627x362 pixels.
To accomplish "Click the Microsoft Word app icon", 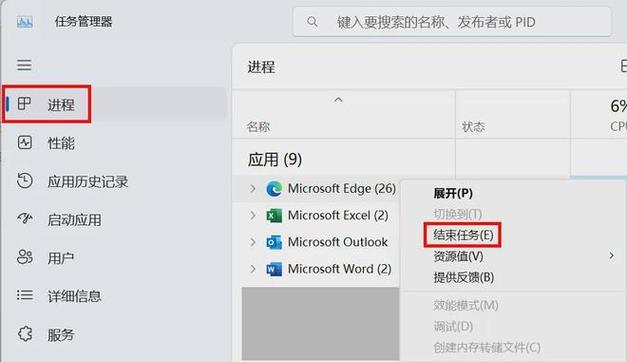I will coord(274,269).
